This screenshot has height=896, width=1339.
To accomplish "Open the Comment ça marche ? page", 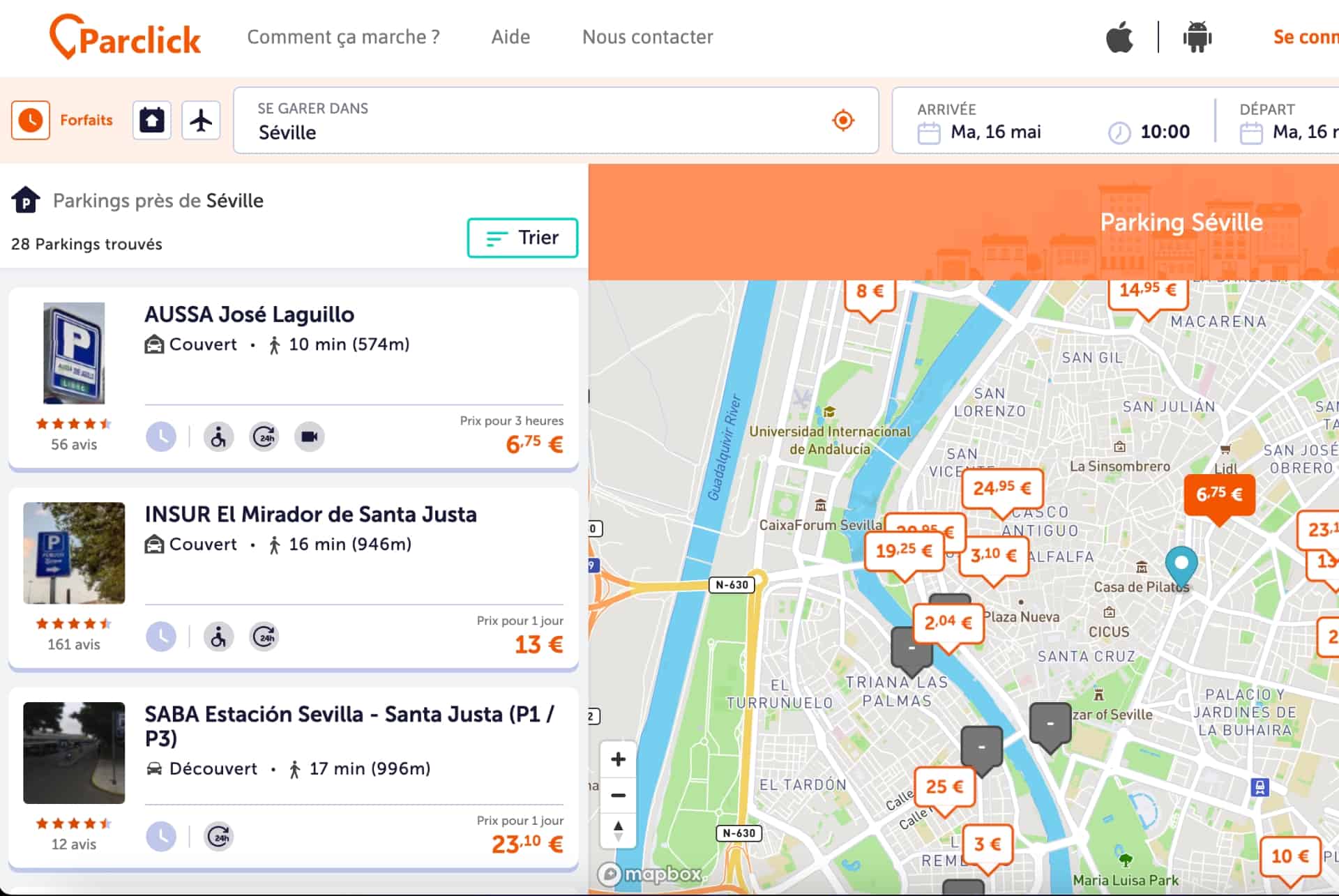I will coord(343,37).
